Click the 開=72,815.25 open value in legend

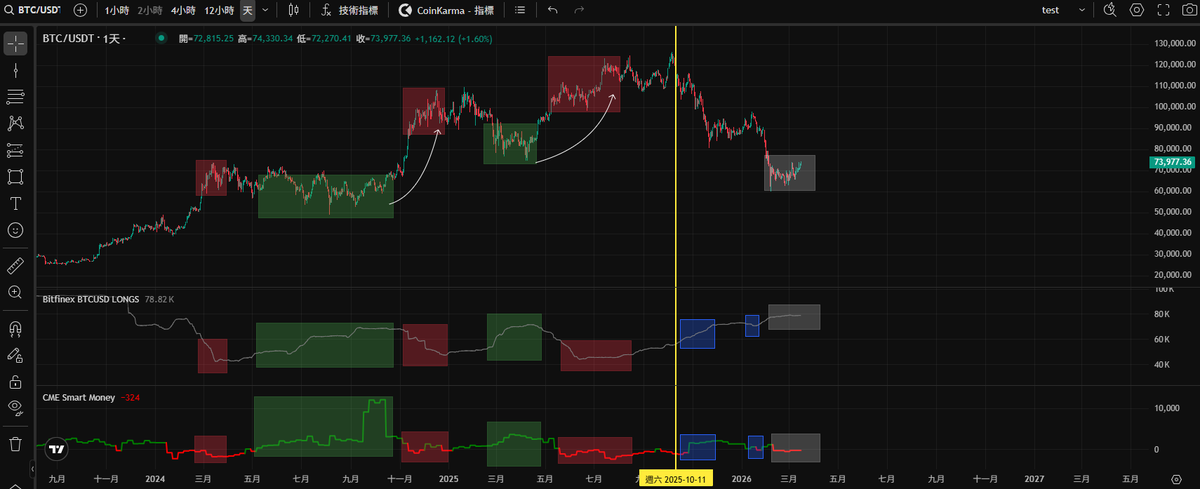pos(205,39)
